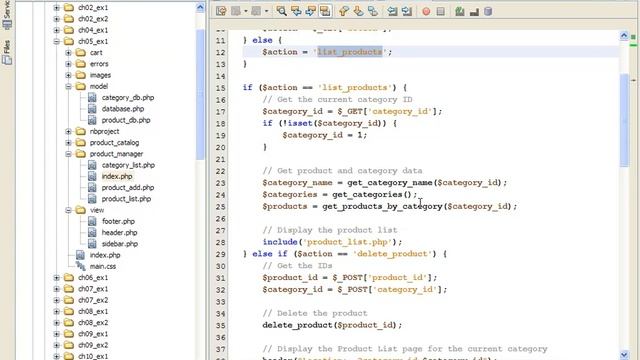The width and height of the screenshot is (640, 360).
Task: Expand the errors folder
Action: point(69,64)
